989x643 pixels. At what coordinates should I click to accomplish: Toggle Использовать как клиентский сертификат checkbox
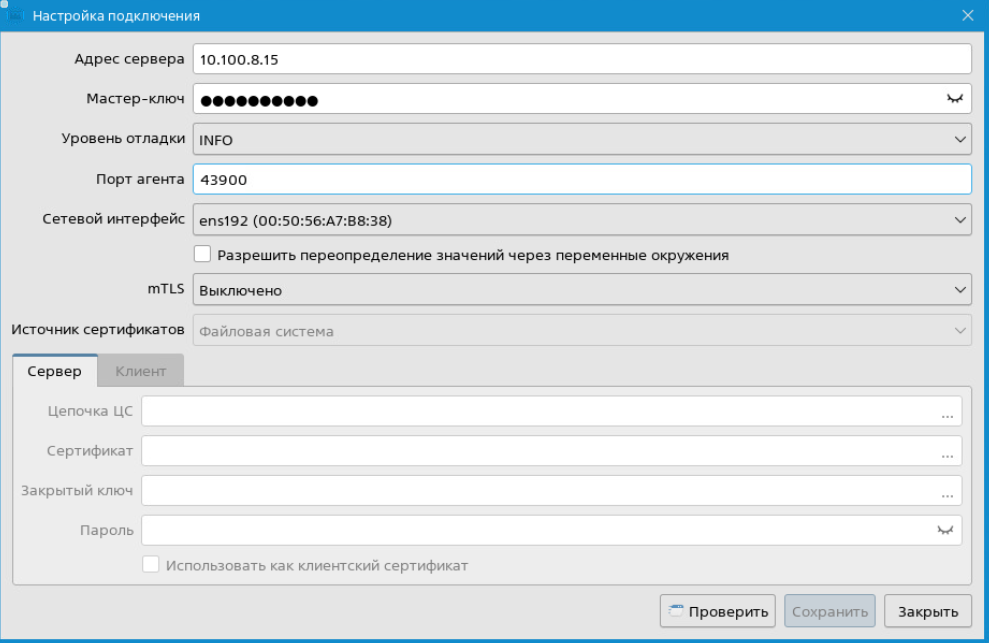tap(151, 564)
